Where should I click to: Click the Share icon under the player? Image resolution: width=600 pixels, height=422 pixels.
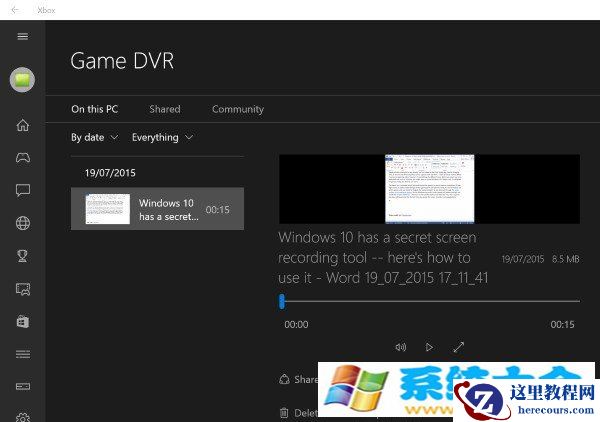click(x=284, y=380)
